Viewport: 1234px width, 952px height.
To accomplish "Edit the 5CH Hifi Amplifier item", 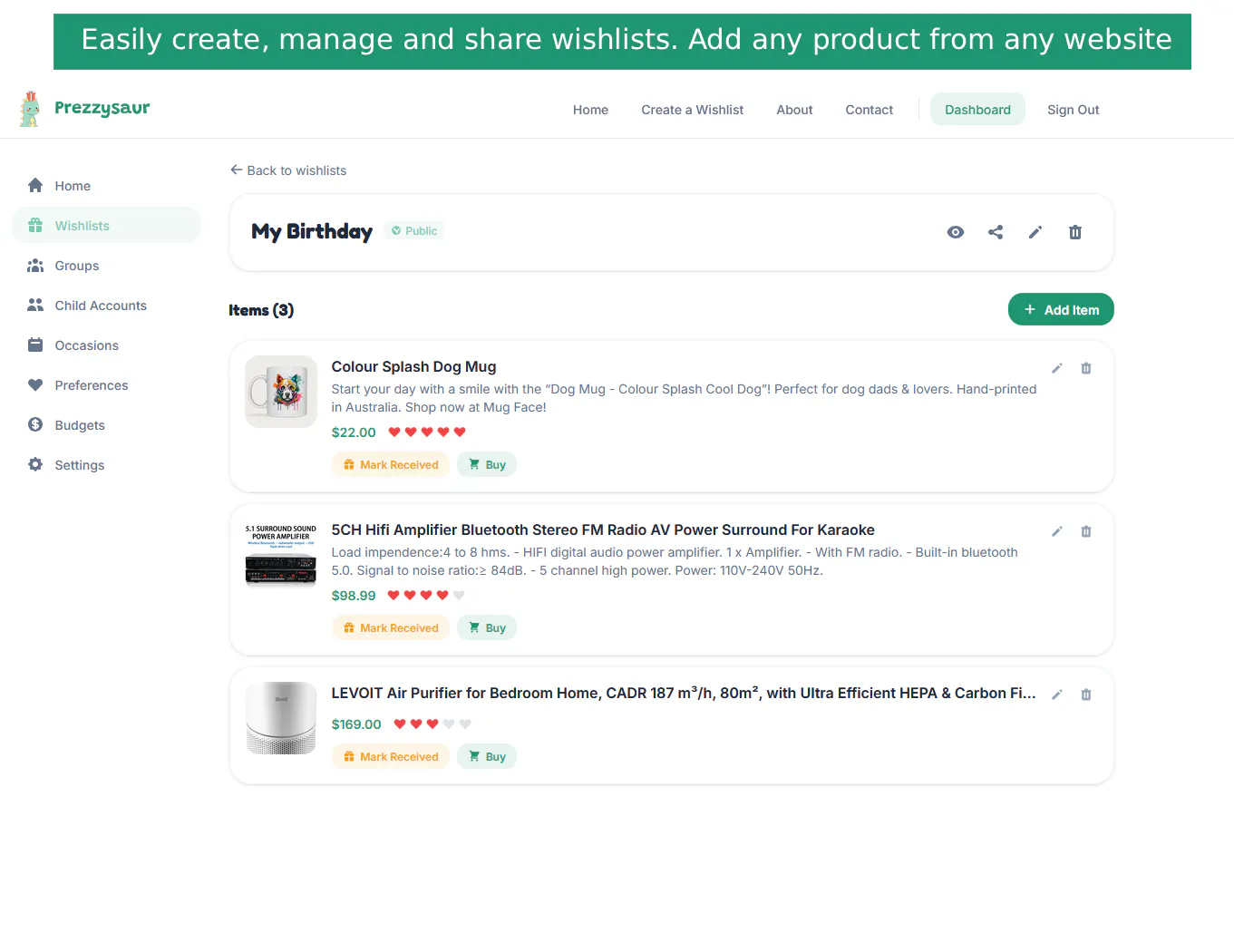I will tap(1057, 531).
